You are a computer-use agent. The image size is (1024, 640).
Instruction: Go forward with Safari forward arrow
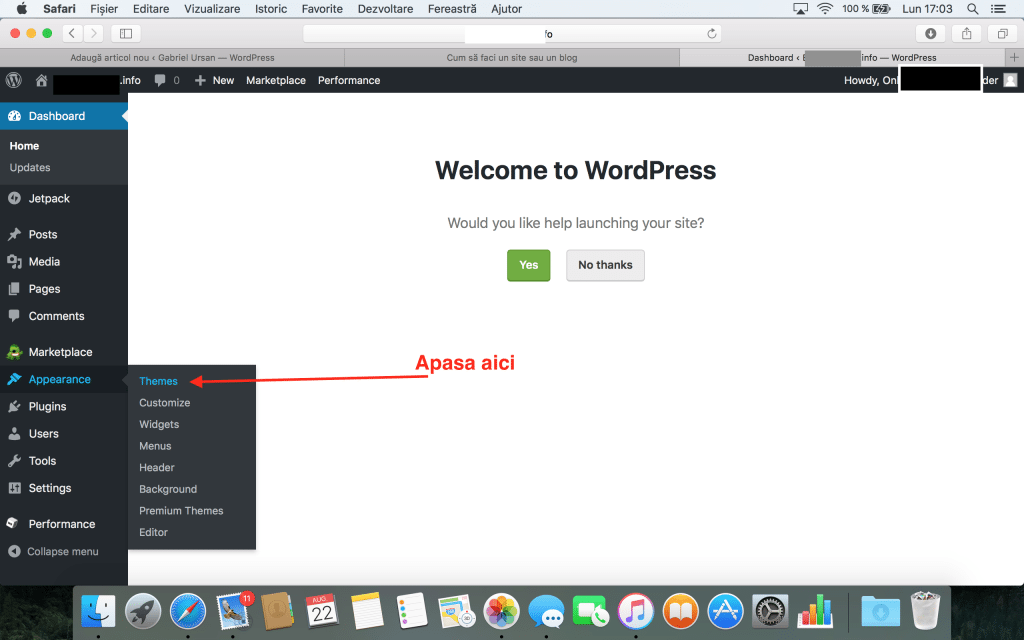click(93, 33)
